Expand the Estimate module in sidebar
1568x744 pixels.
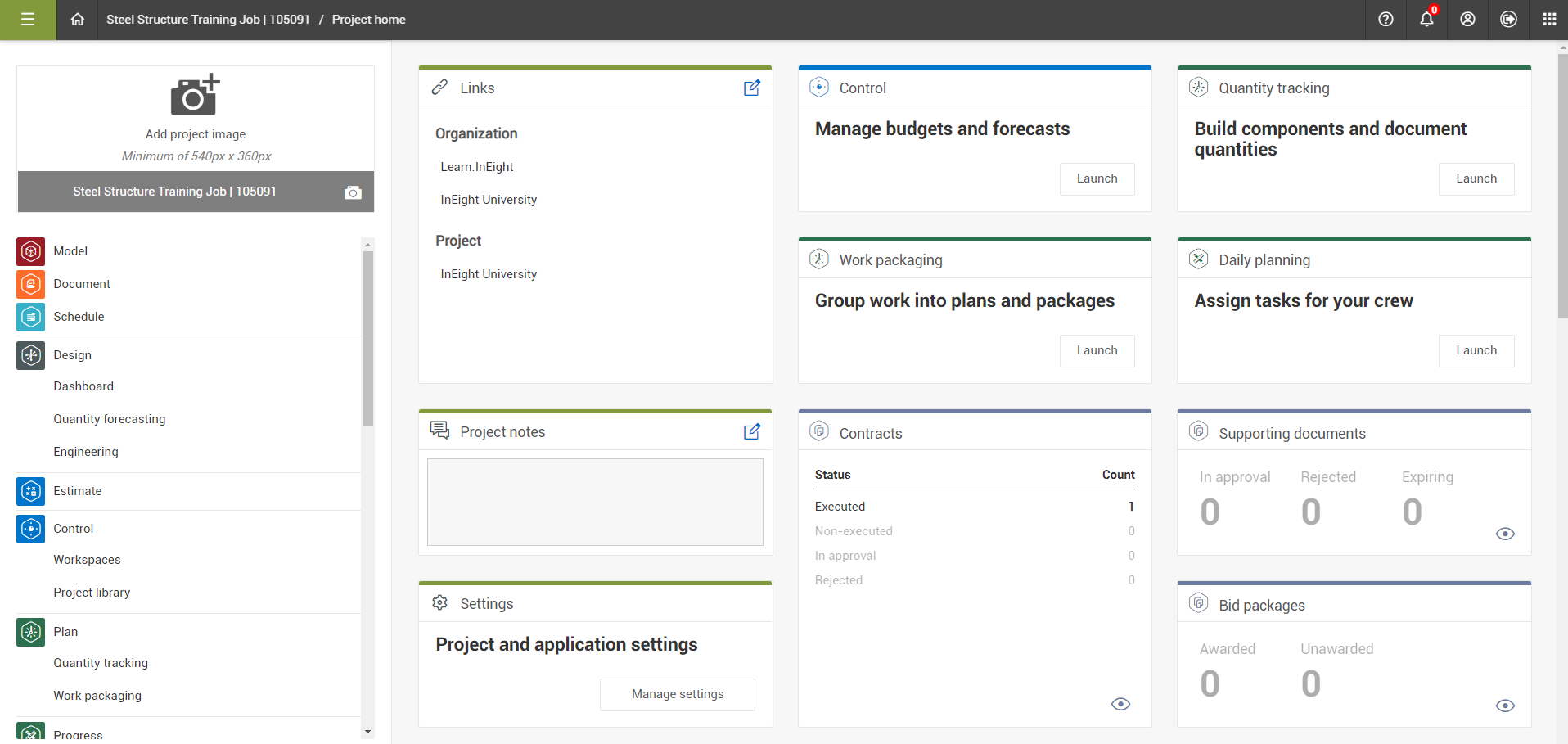pos(30,491)
